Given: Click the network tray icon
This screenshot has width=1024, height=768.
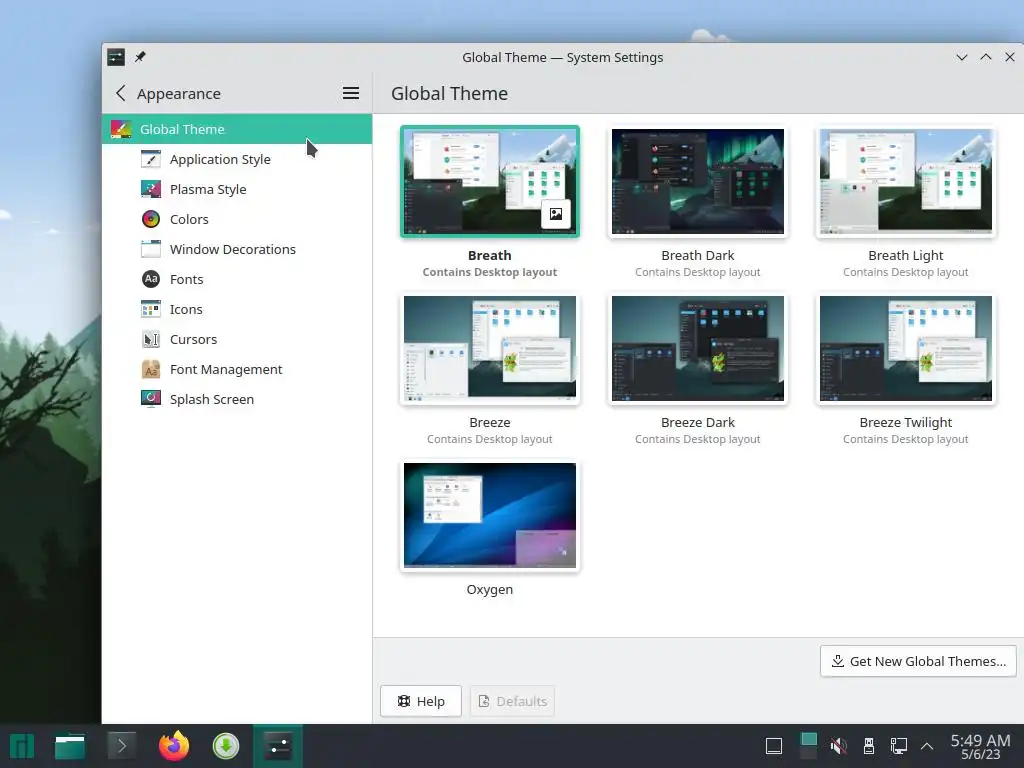Looking at the screenshot, I should point(899,746).
